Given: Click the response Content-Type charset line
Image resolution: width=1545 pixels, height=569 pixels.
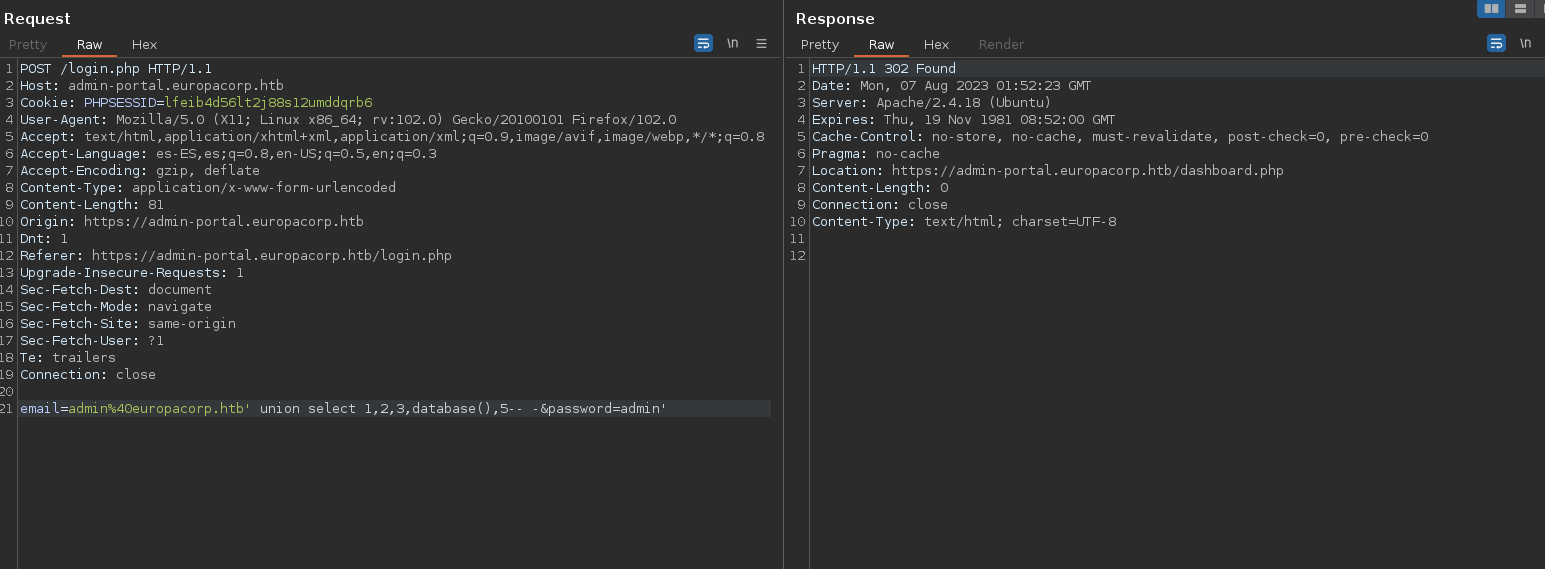Looking at the screenshot, I should [x=964, y=221].
